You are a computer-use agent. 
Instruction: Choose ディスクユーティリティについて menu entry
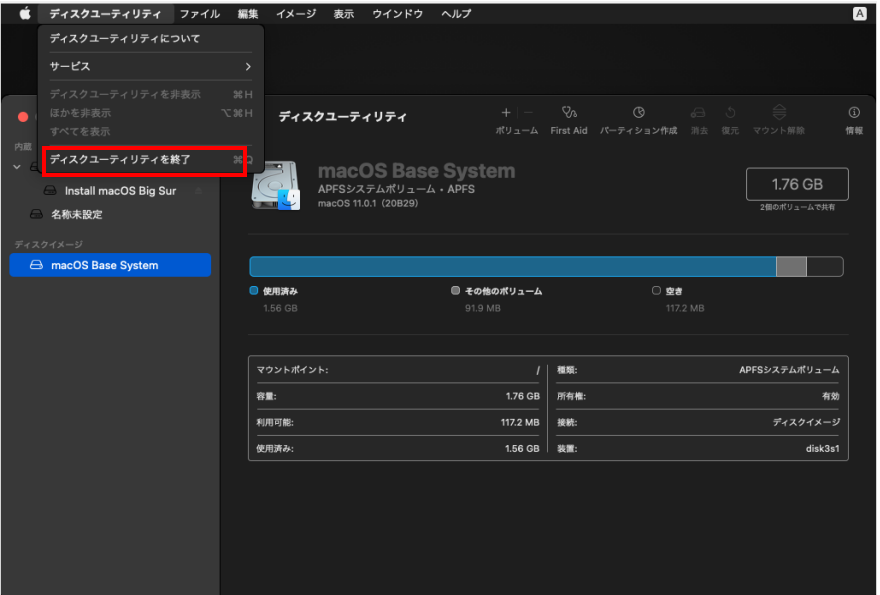150,38
